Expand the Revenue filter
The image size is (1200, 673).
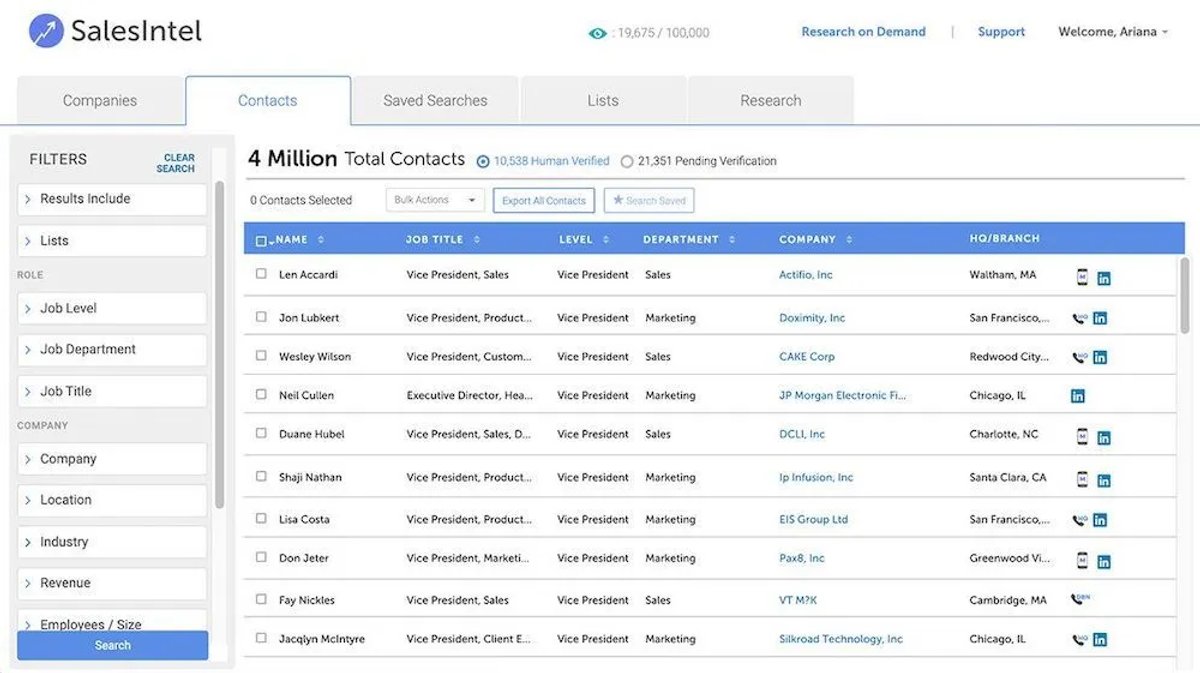pos(112,583)
